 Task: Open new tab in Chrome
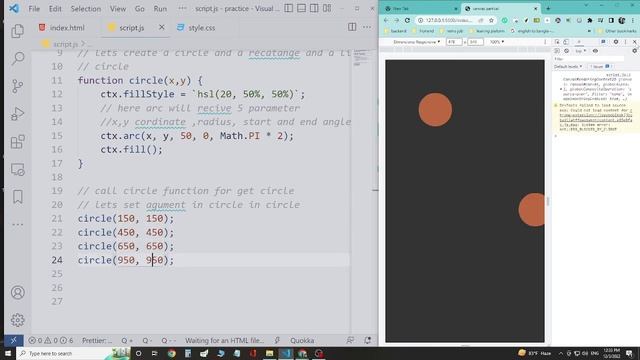pyautogui.click(x=548, y=9)
